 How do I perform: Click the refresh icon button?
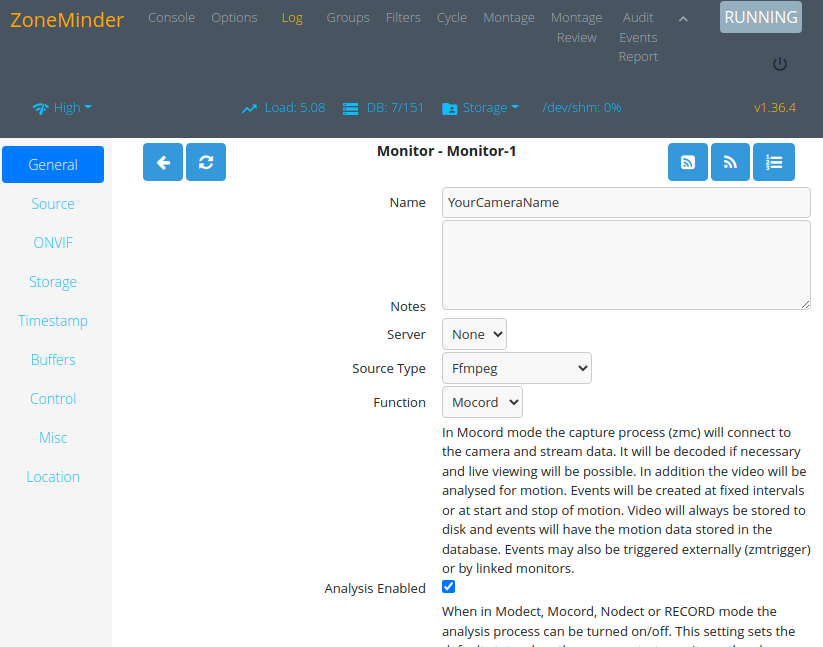point(206,162)
